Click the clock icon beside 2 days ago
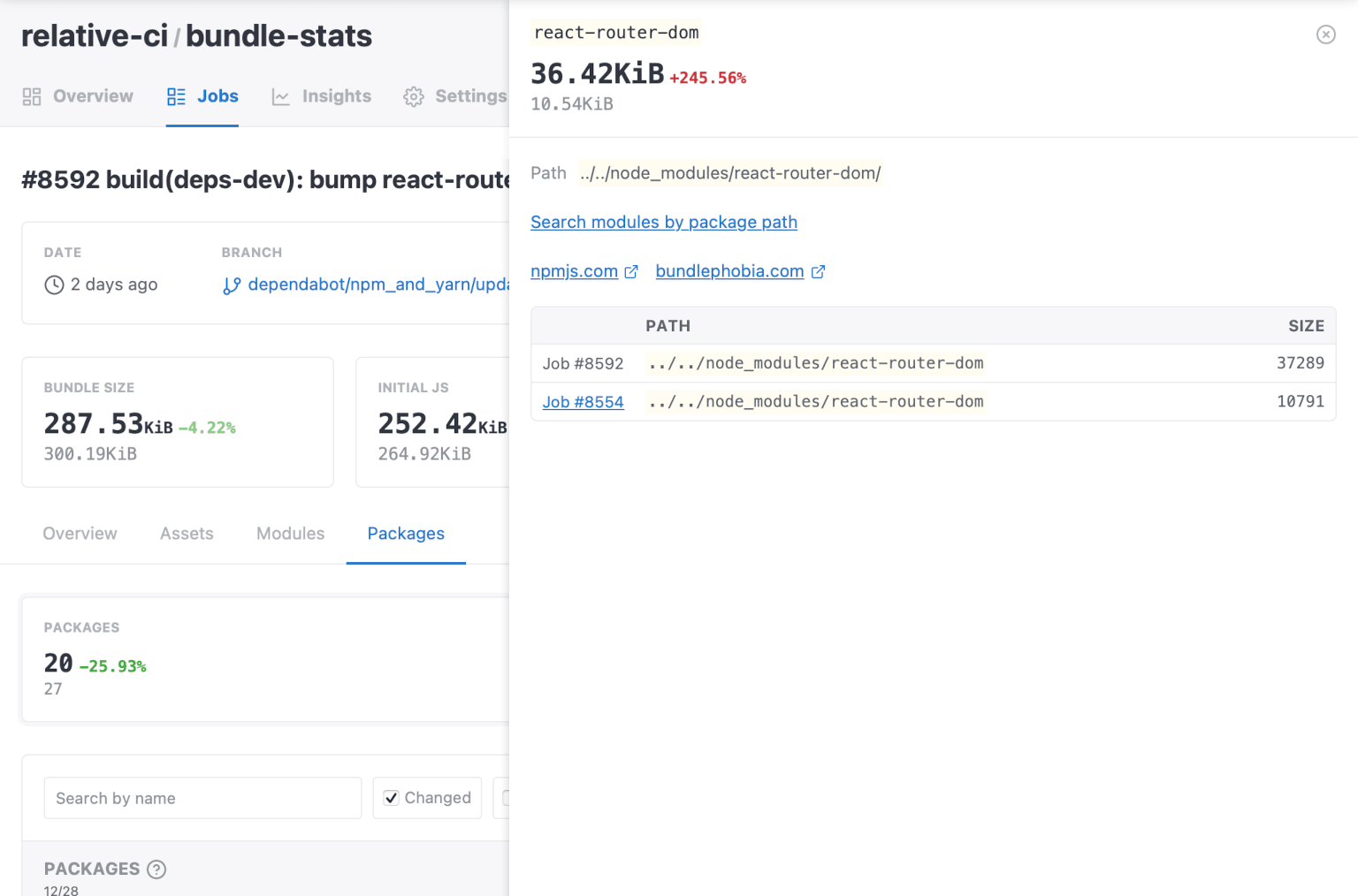This screenshot has height=896, width=1358. [54, 285]
